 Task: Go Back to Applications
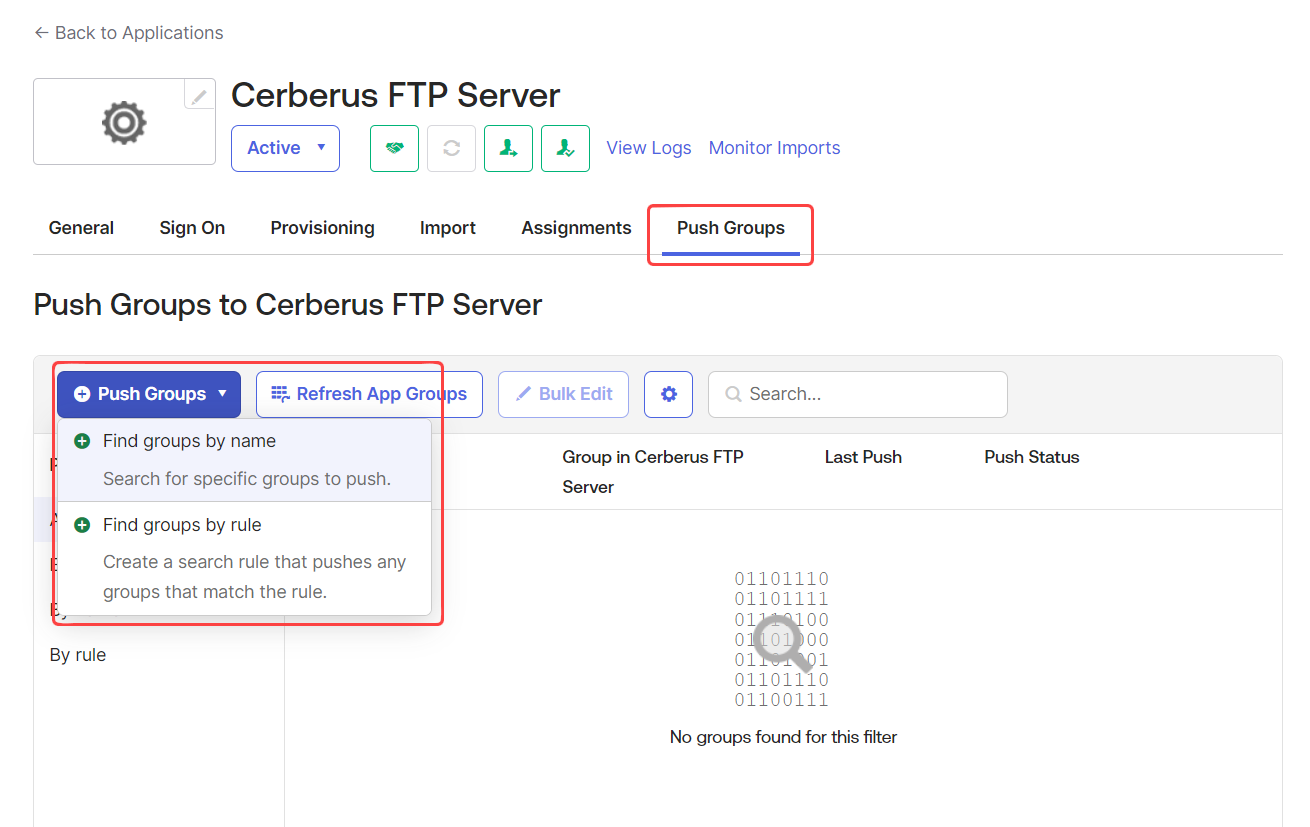pos(128,33)
